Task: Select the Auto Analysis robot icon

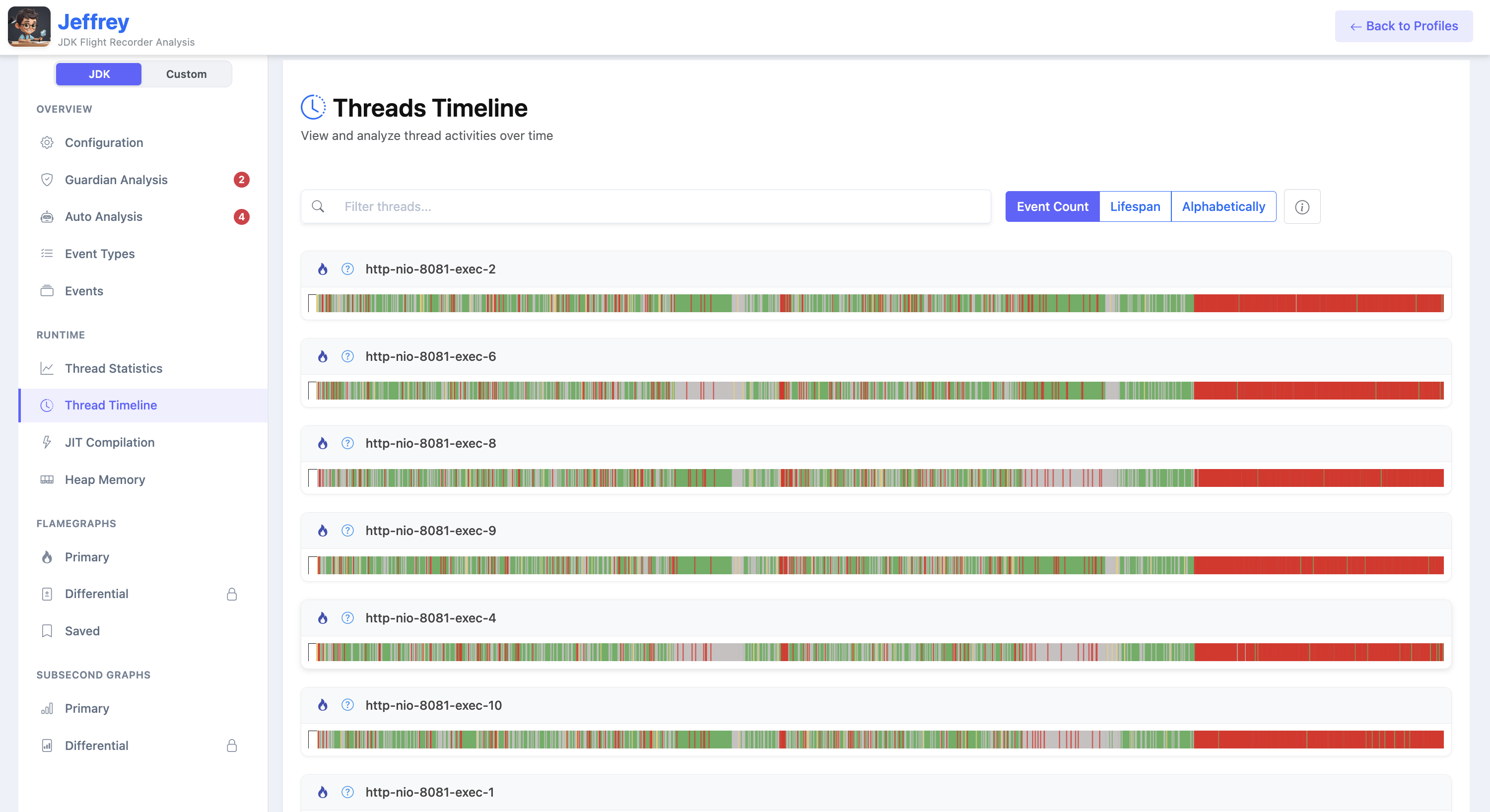Action: click(48, 216)
